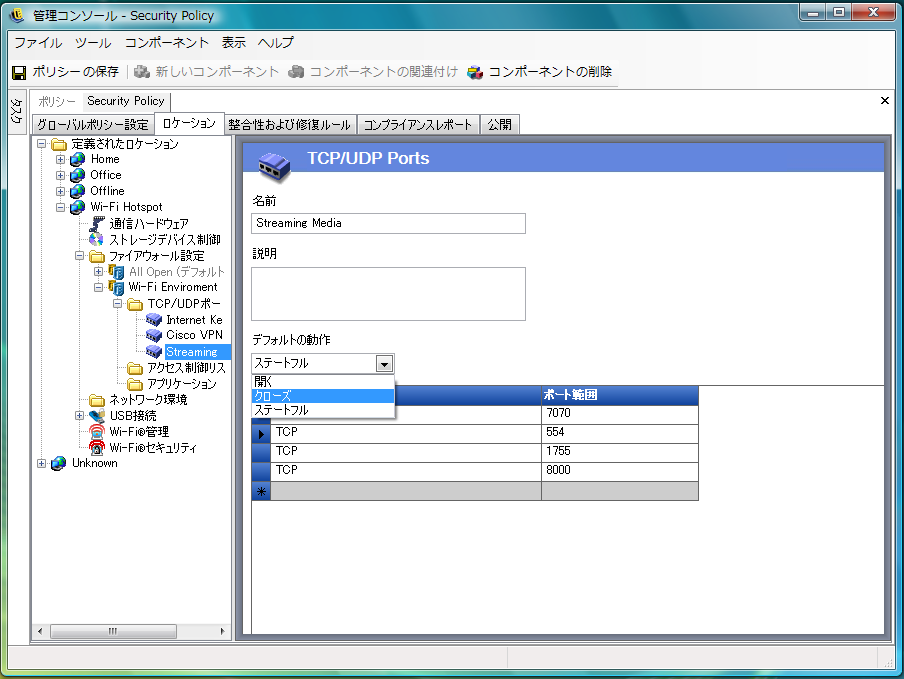The height and width of the screenshot is (679, 904).
Task: Click the Wi-Fi security icon
Action: pos(97,447)
